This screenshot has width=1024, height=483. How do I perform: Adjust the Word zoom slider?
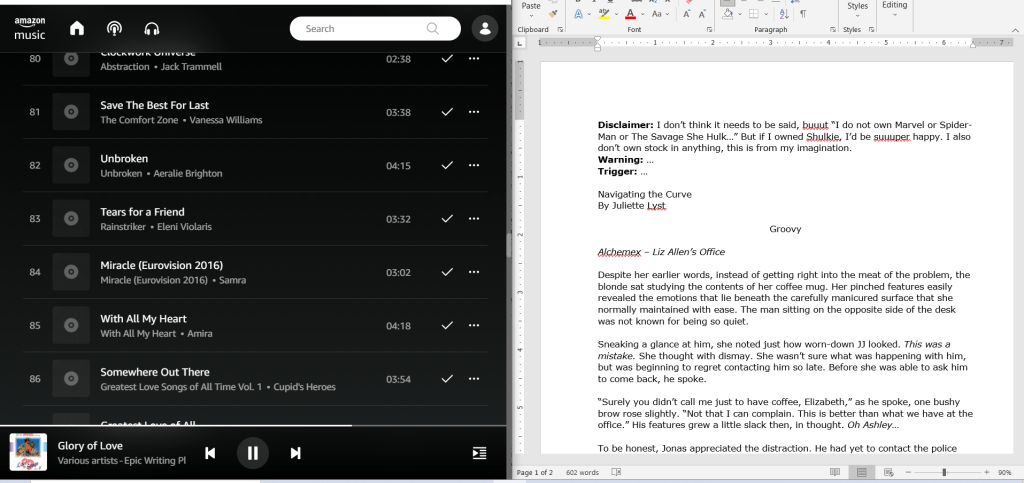tap(943, 472)
